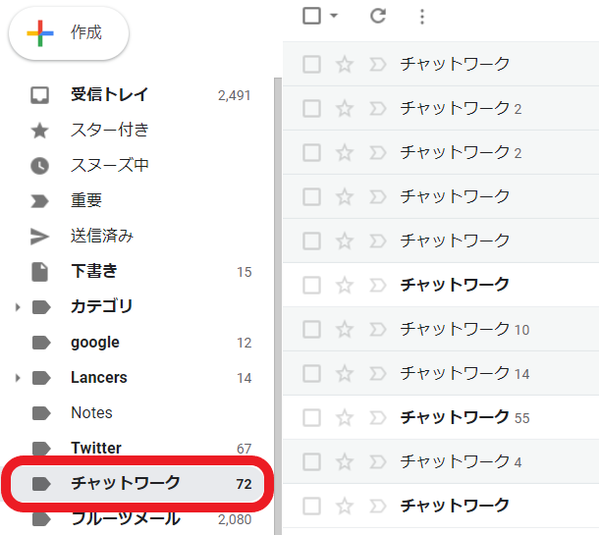Open the チャットワーク 14 conversation
Viewport: 600px width, 535px height.
441,373
